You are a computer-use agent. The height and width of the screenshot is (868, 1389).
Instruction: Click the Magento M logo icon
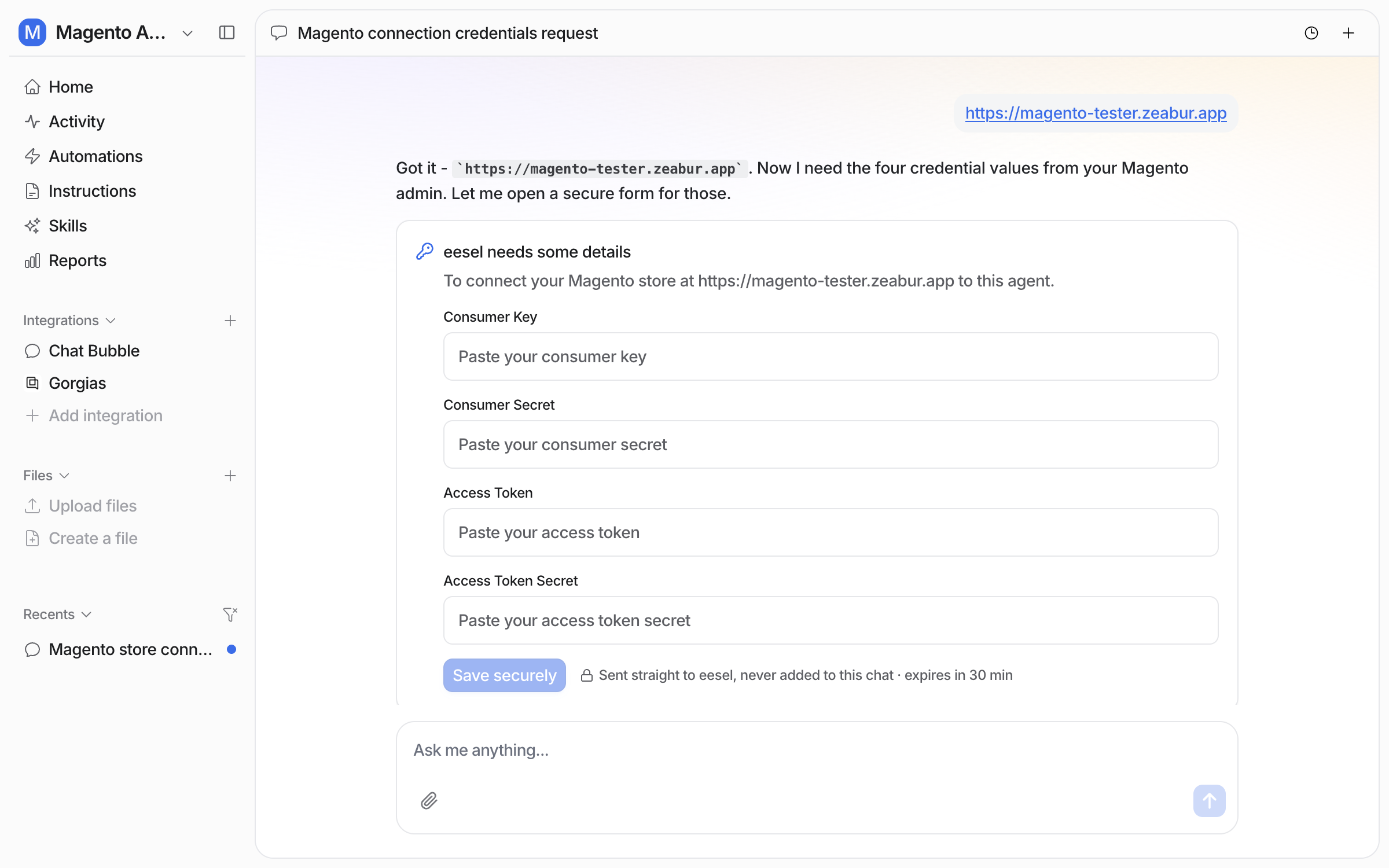[32, 32]
